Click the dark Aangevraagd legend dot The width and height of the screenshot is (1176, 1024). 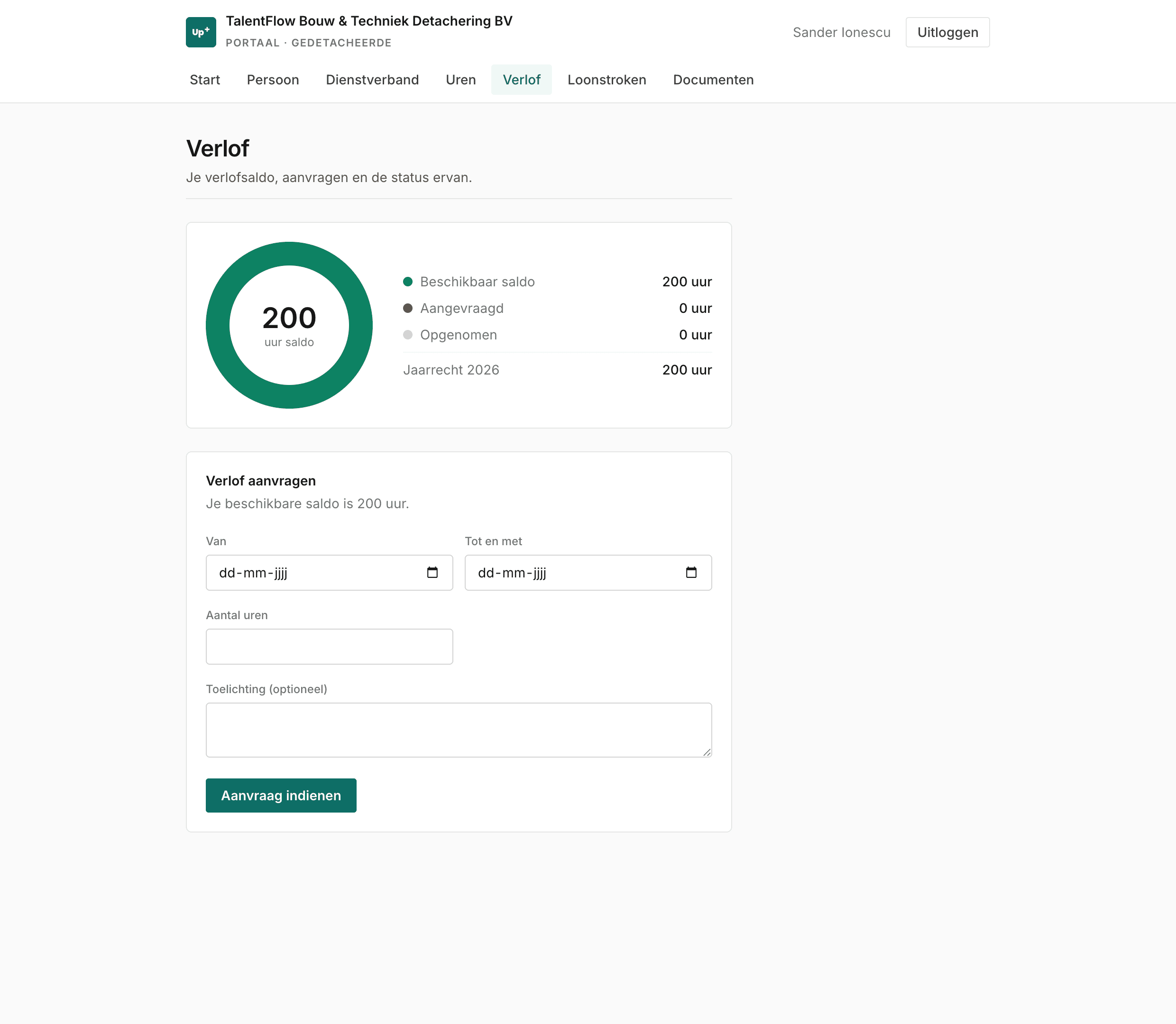(x=407, y=308)
